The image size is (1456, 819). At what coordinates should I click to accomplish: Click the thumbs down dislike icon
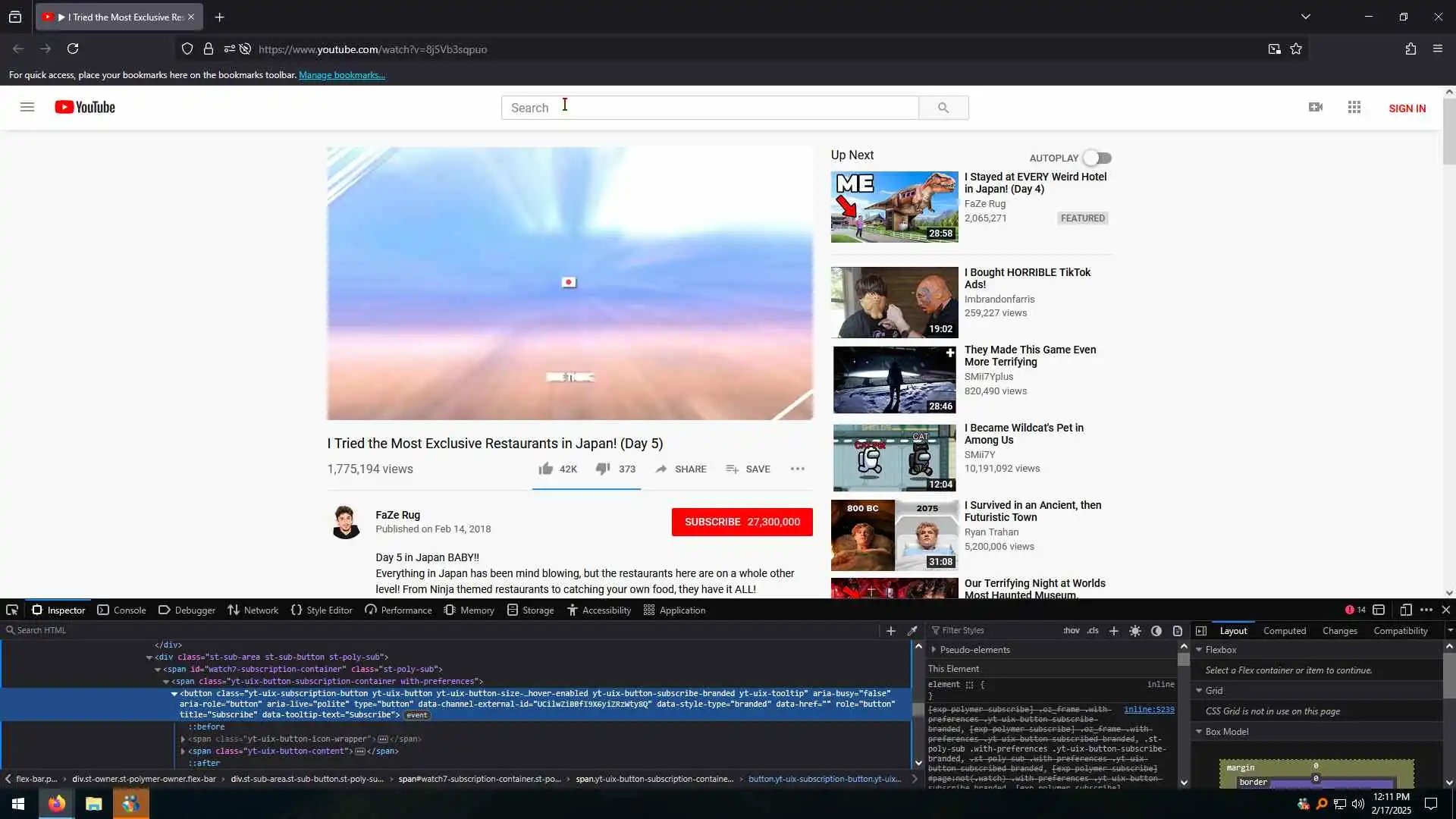tap(603, 469)
